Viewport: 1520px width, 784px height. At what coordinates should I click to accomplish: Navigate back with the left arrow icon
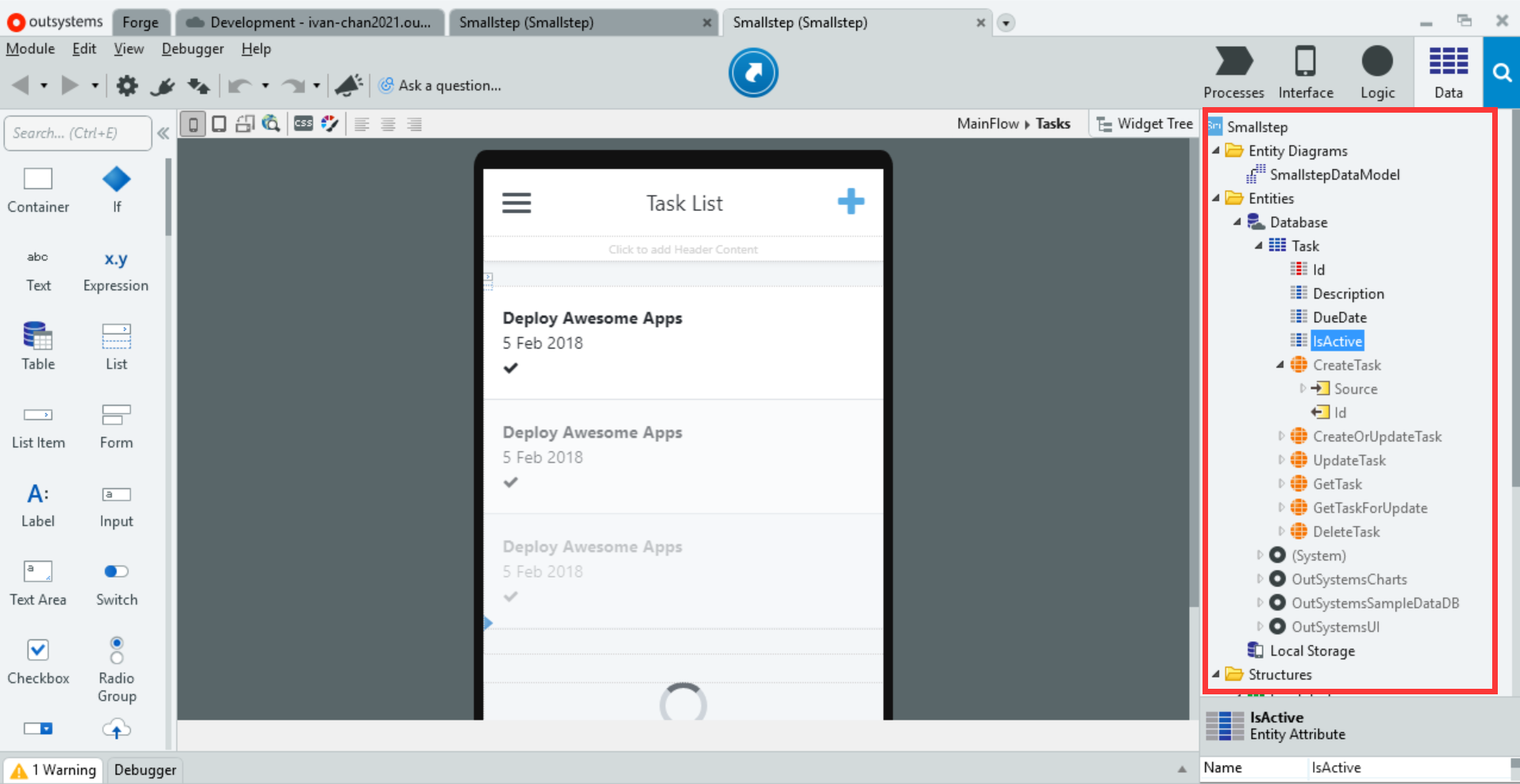click(21, 85)
